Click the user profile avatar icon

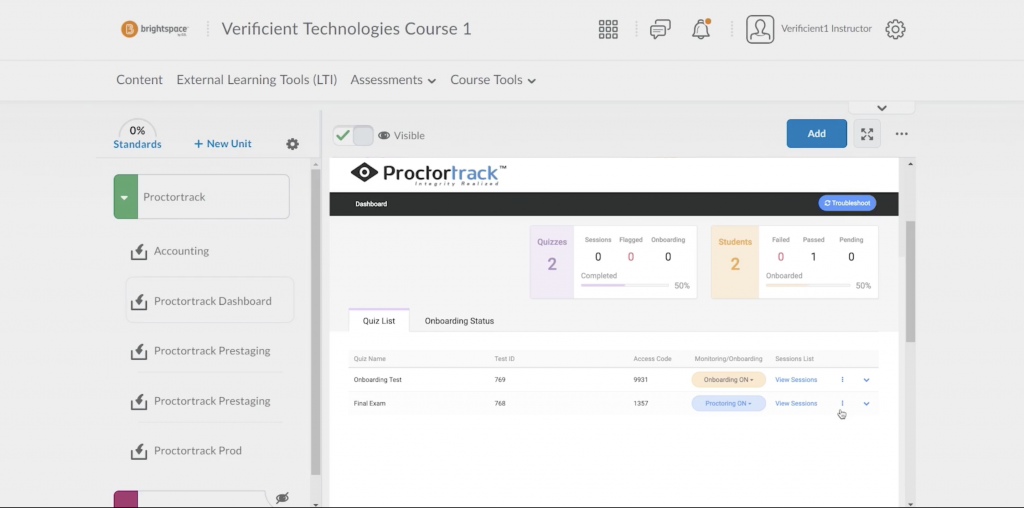click(x=760, y=29)
